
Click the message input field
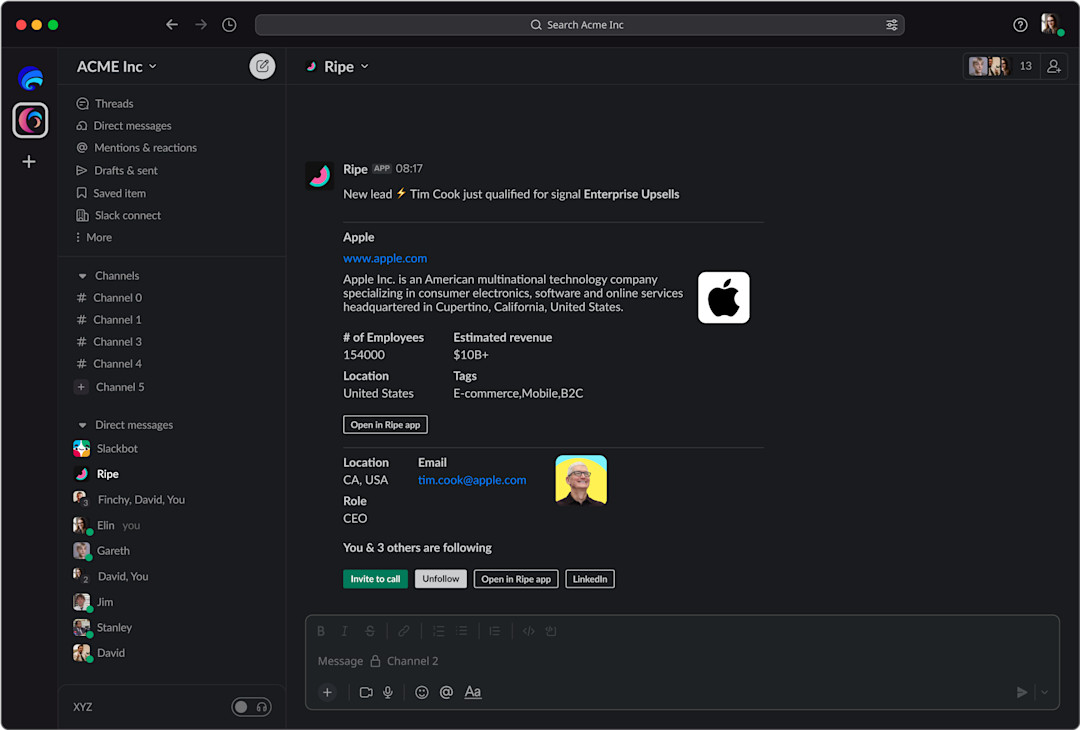point(682,661)
